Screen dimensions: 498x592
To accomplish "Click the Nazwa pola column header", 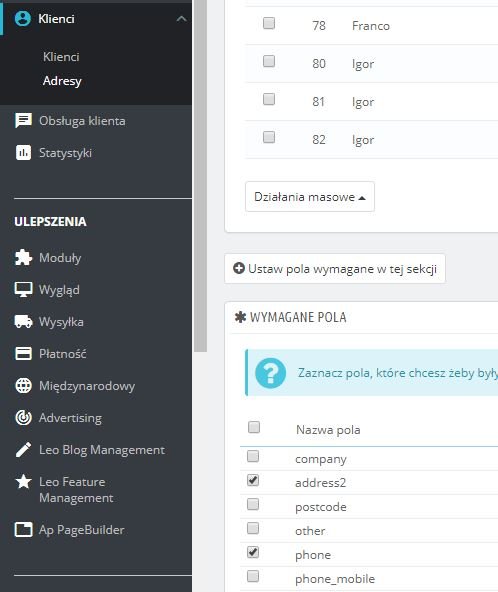I will pos(328,430).
